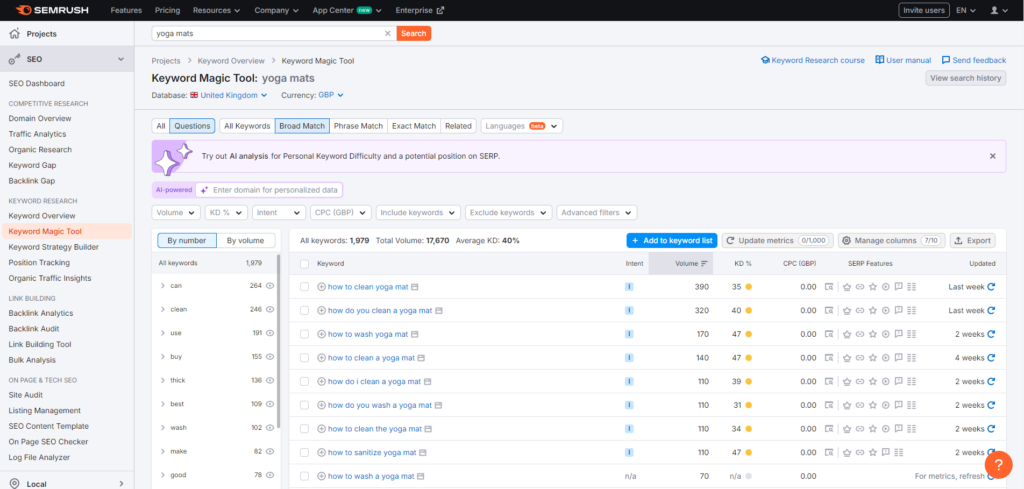Tick the select-all keywords checkbox in header
The image size is (1024, 489).
[x=304, y=264]
